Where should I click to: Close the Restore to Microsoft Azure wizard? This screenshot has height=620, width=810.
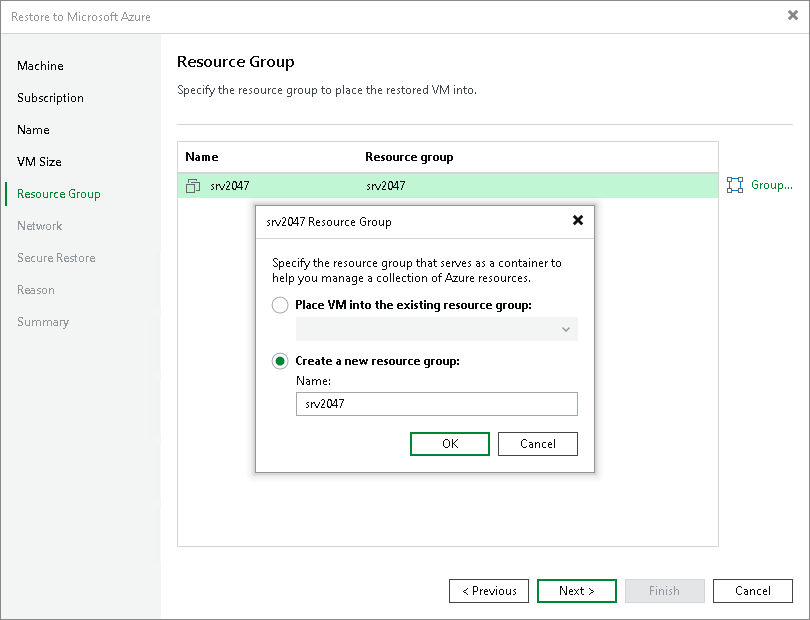[792, 16]
